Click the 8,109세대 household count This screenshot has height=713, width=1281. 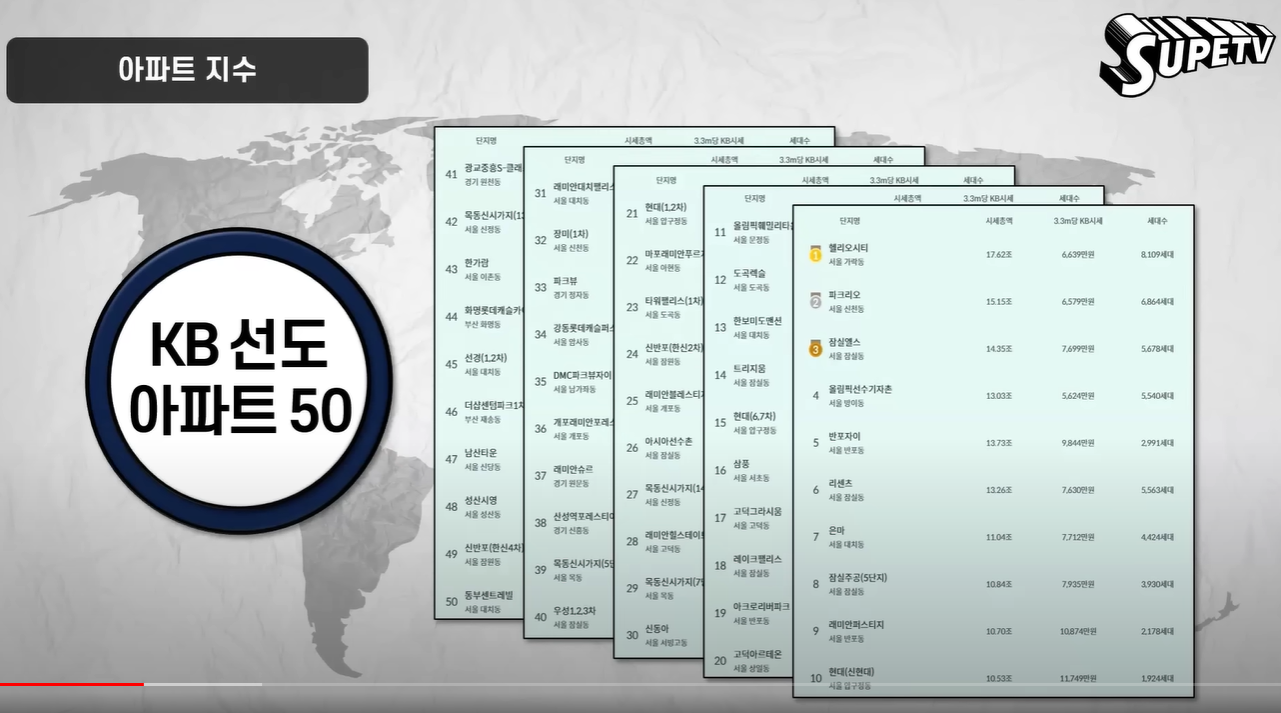tap(1157, 255)
